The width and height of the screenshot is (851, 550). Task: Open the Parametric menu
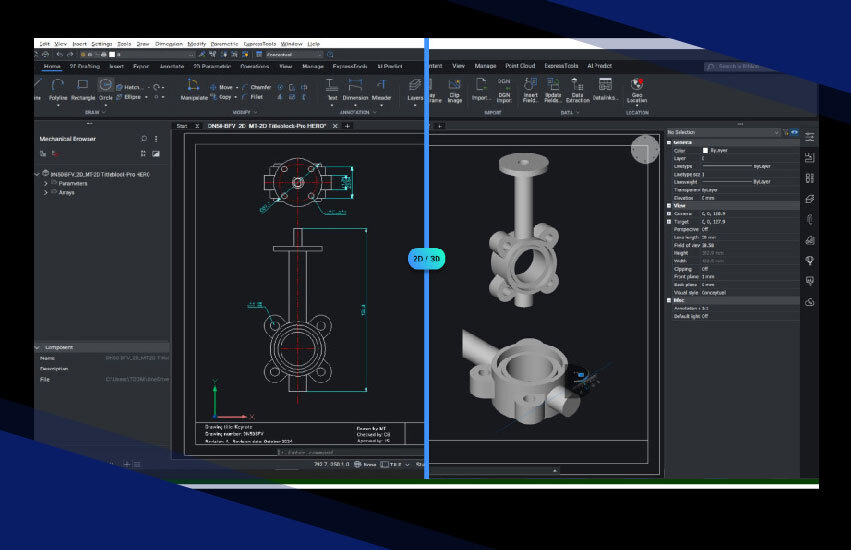point(224,44)
